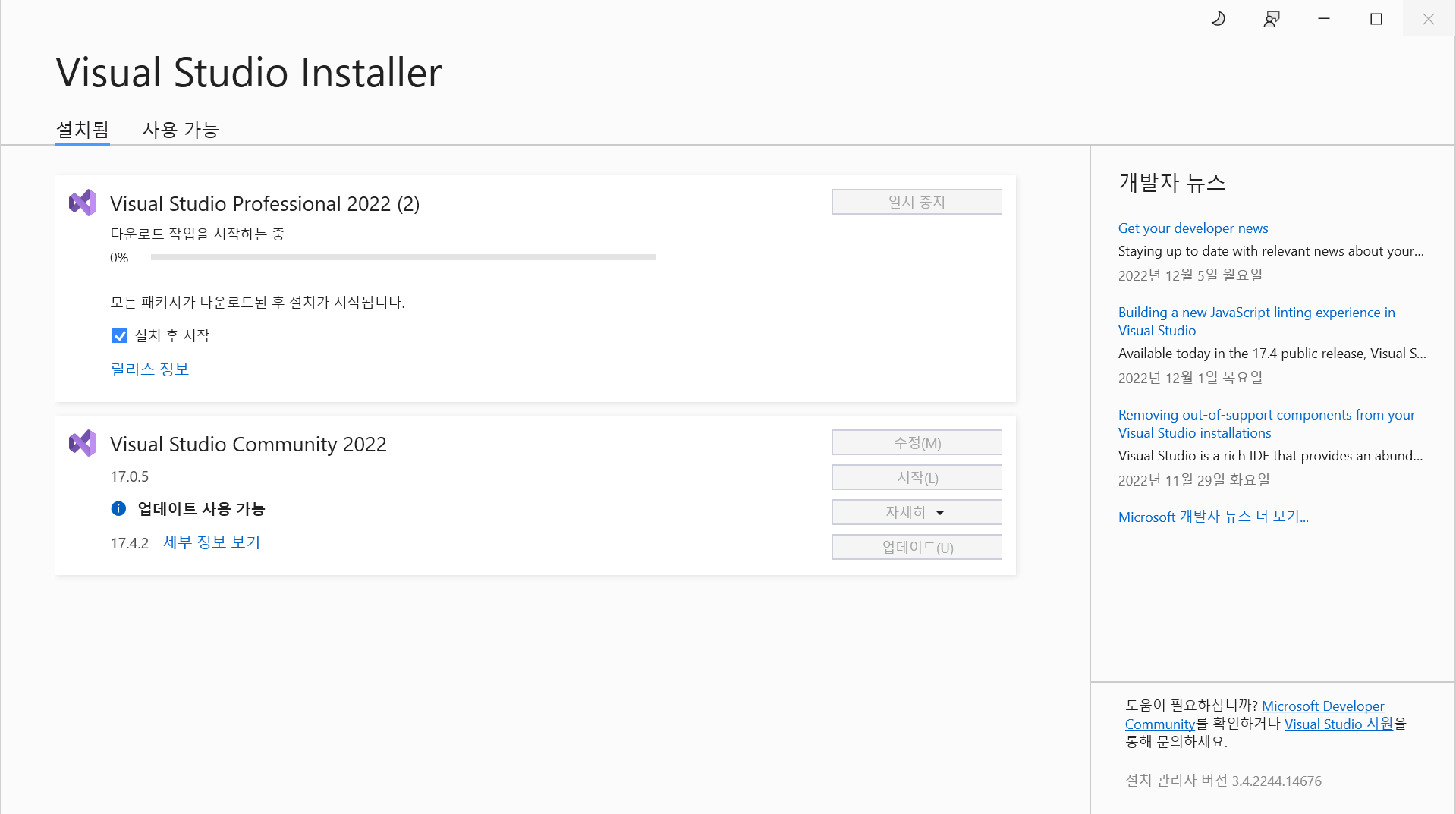
Task: Open Microsoft 개발자 뉴스 더 보기 link
Action: (x=1213, y=517)
